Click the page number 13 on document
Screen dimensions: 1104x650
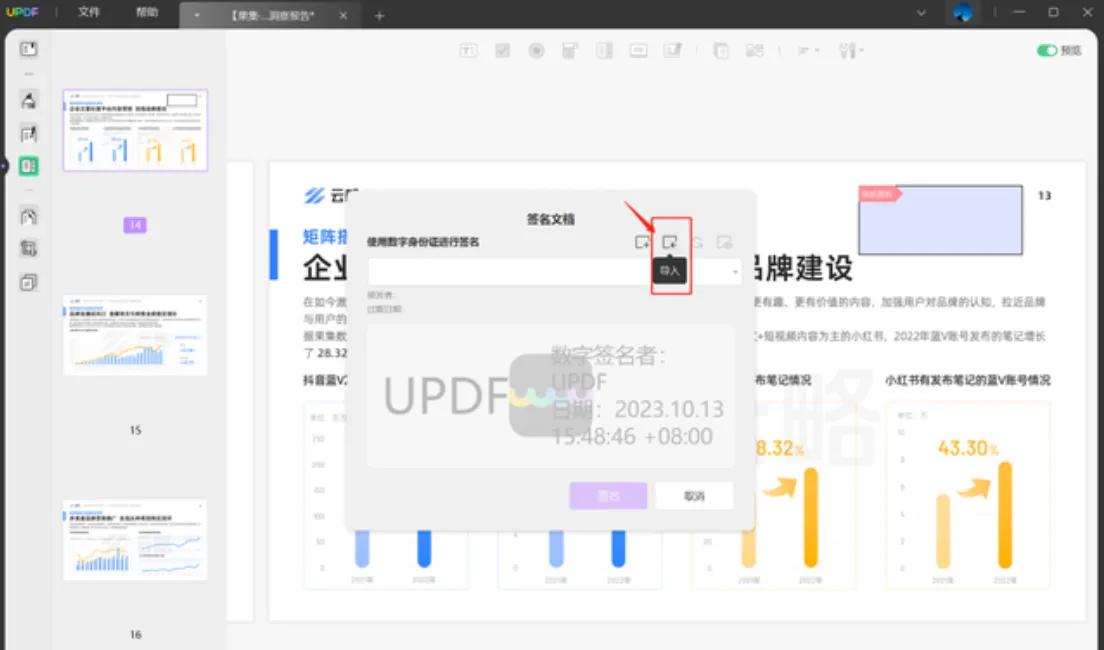[1044, 196]
